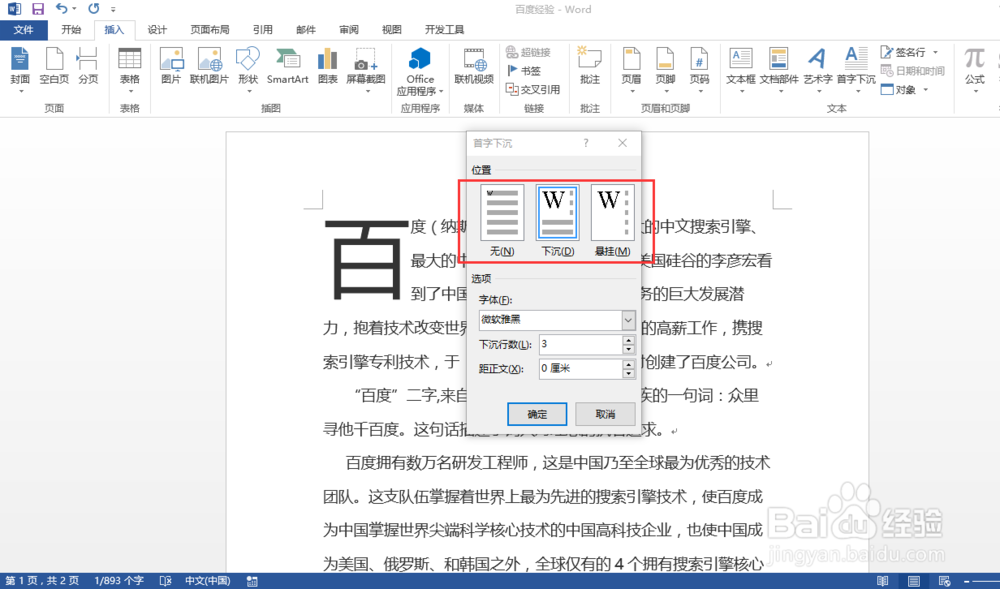Insert a blank page (空白页)

(x=54, y=66)
